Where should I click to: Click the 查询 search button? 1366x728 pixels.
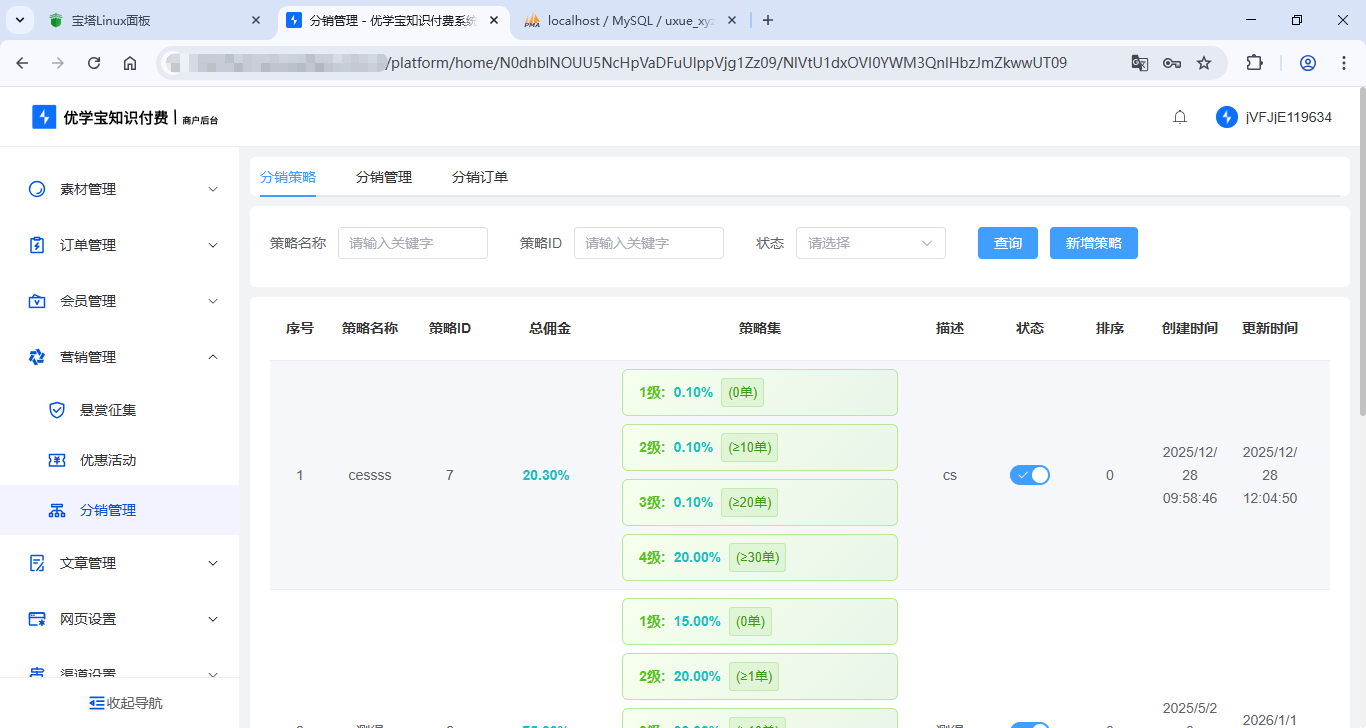(x=1007, y=243)
